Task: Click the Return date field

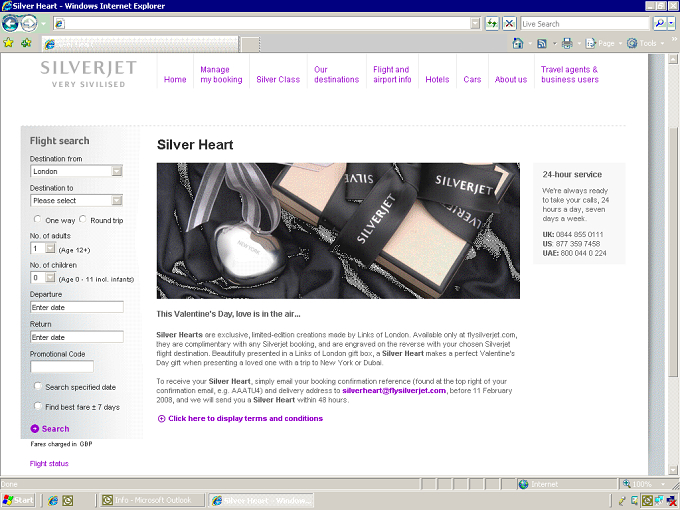Action: tap(77, 337)
